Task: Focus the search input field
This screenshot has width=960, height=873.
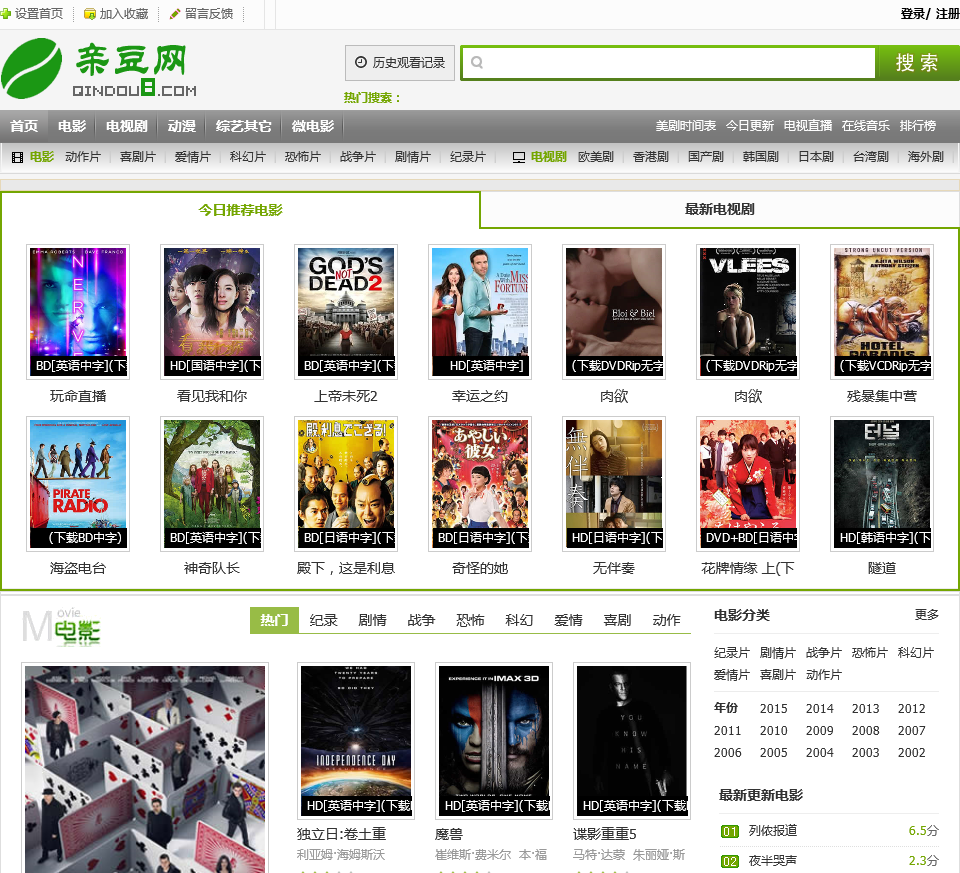Action: 669,62
